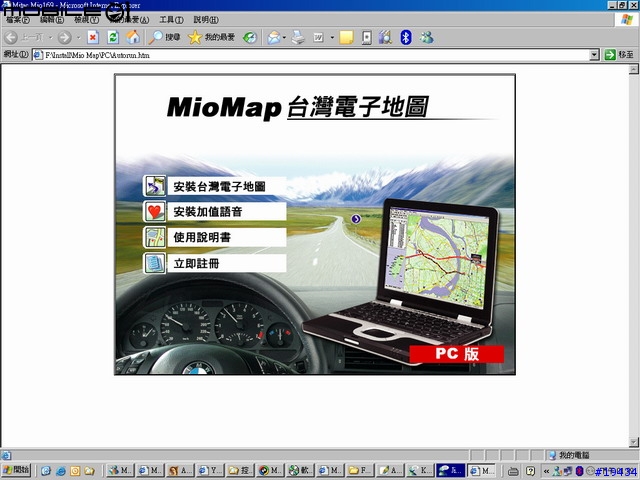Go to the Home page icon
Viewport: 640px width, 480px height.
click(133, 38)
